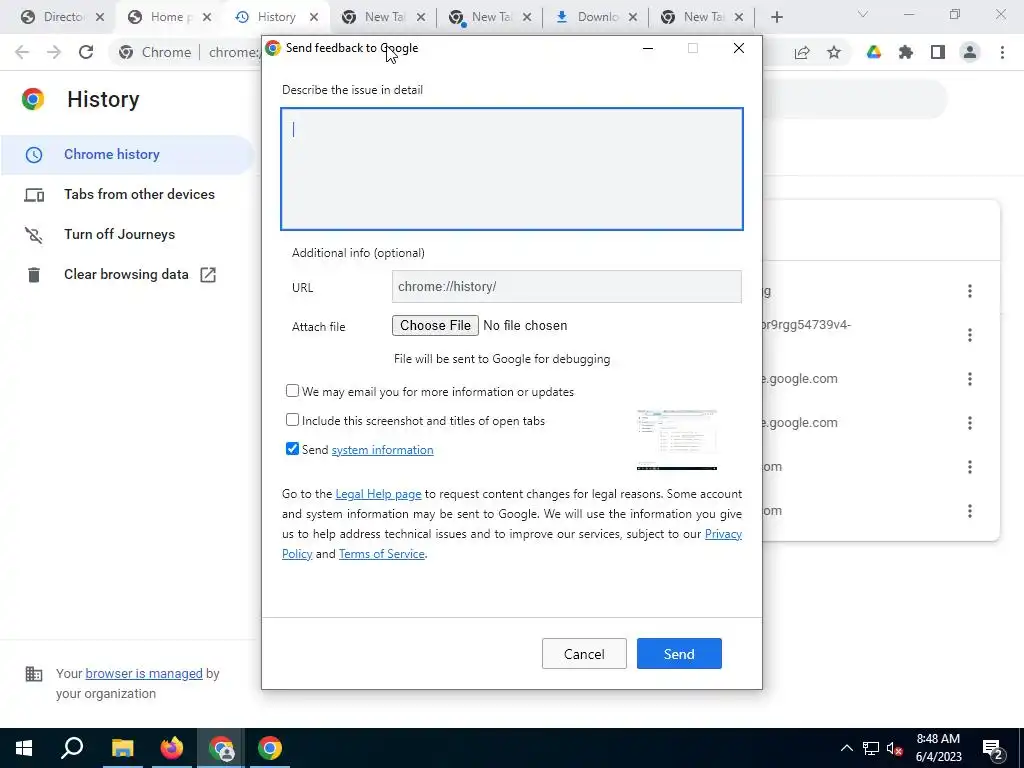Open a new tab with the plus button
This screenshot has width=1024, height=768.
(776, 17)
